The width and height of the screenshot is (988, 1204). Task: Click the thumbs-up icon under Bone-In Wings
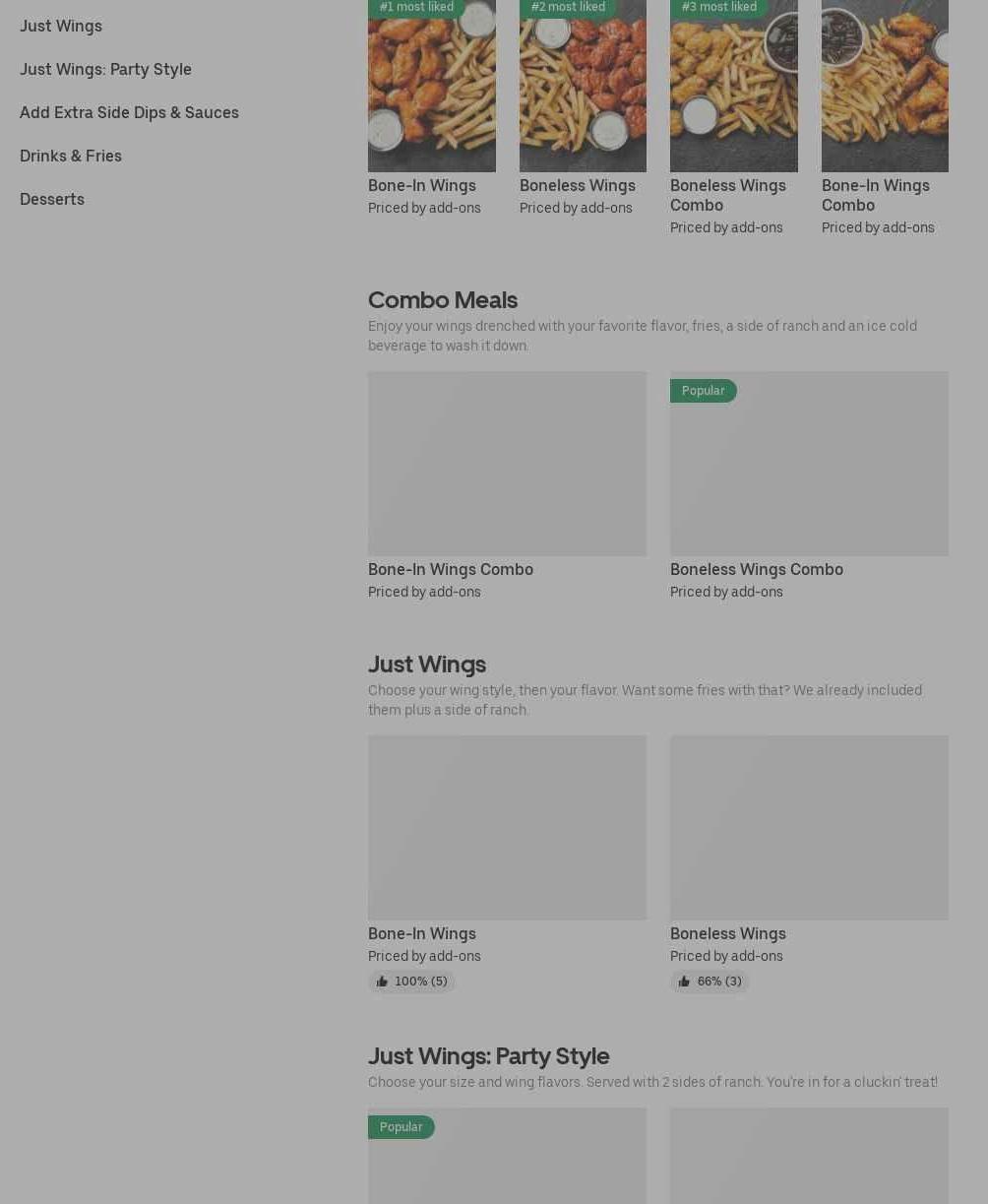pos(382,982)
